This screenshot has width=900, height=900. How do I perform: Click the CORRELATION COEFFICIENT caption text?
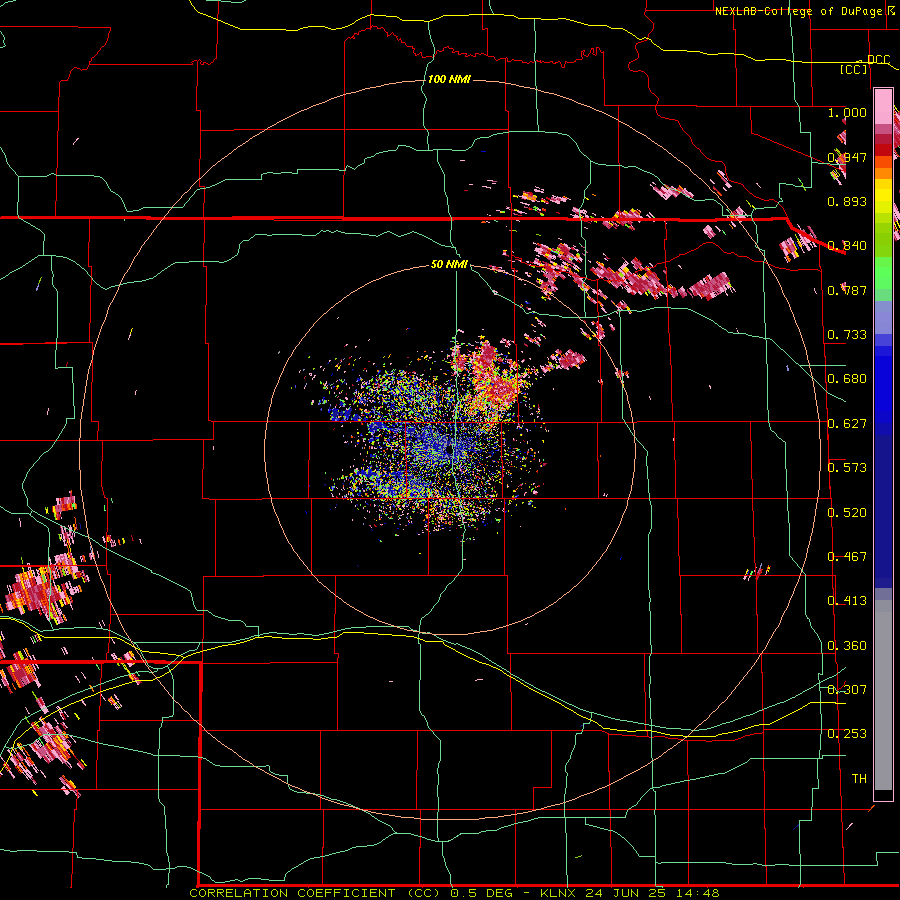pyautogui.click(x=292, y=893)
